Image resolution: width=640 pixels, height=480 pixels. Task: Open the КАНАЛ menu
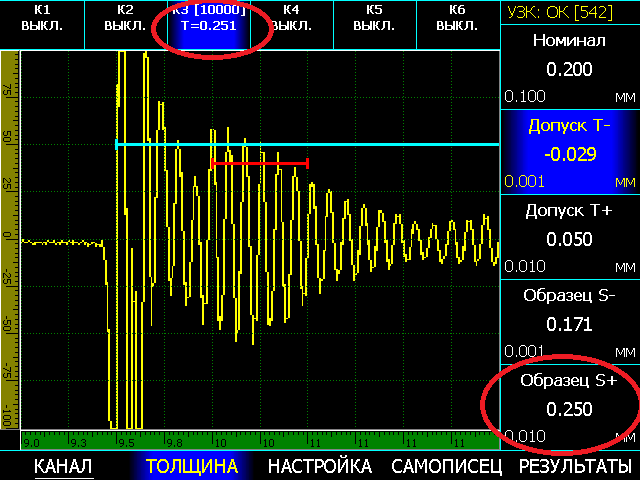coord(63,466)
